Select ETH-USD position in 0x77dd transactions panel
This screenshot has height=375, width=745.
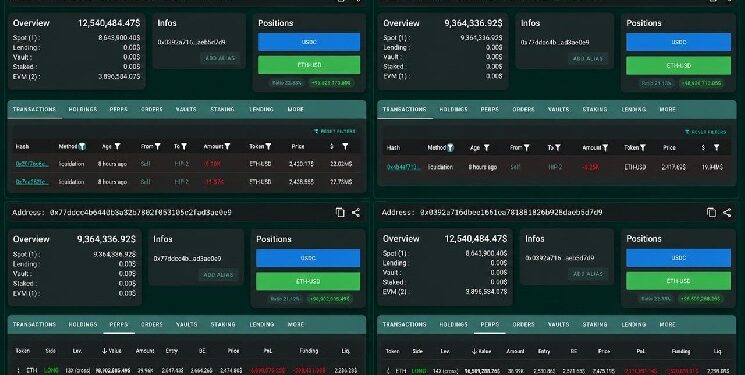coord(678,66)
